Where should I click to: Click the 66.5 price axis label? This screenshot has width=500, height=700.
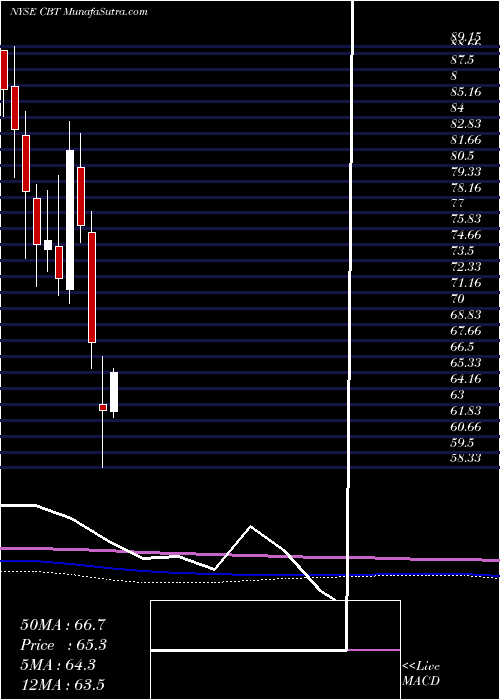(462, 347)
